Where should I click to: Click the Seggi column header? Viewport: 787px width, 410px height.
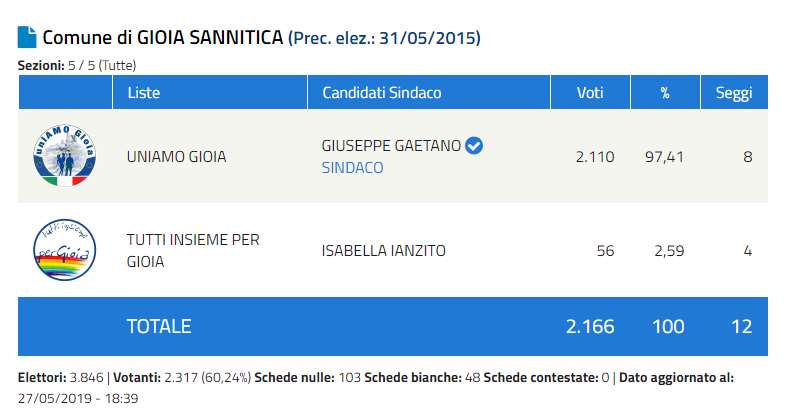click(x=734, y=93)
